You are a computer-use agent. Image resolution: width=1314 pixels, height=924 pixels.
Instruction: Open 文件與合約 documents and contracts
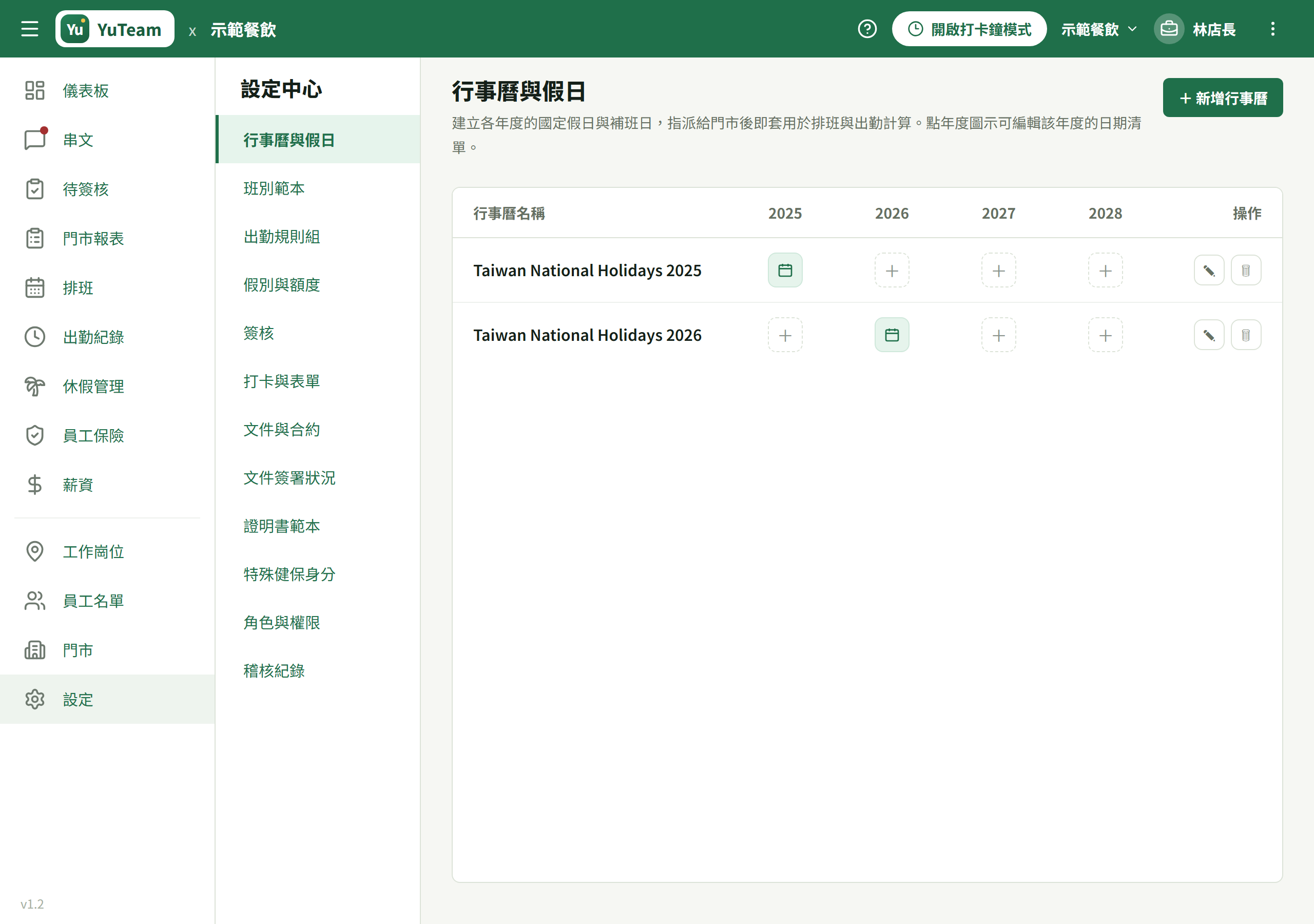click(318, 429)
